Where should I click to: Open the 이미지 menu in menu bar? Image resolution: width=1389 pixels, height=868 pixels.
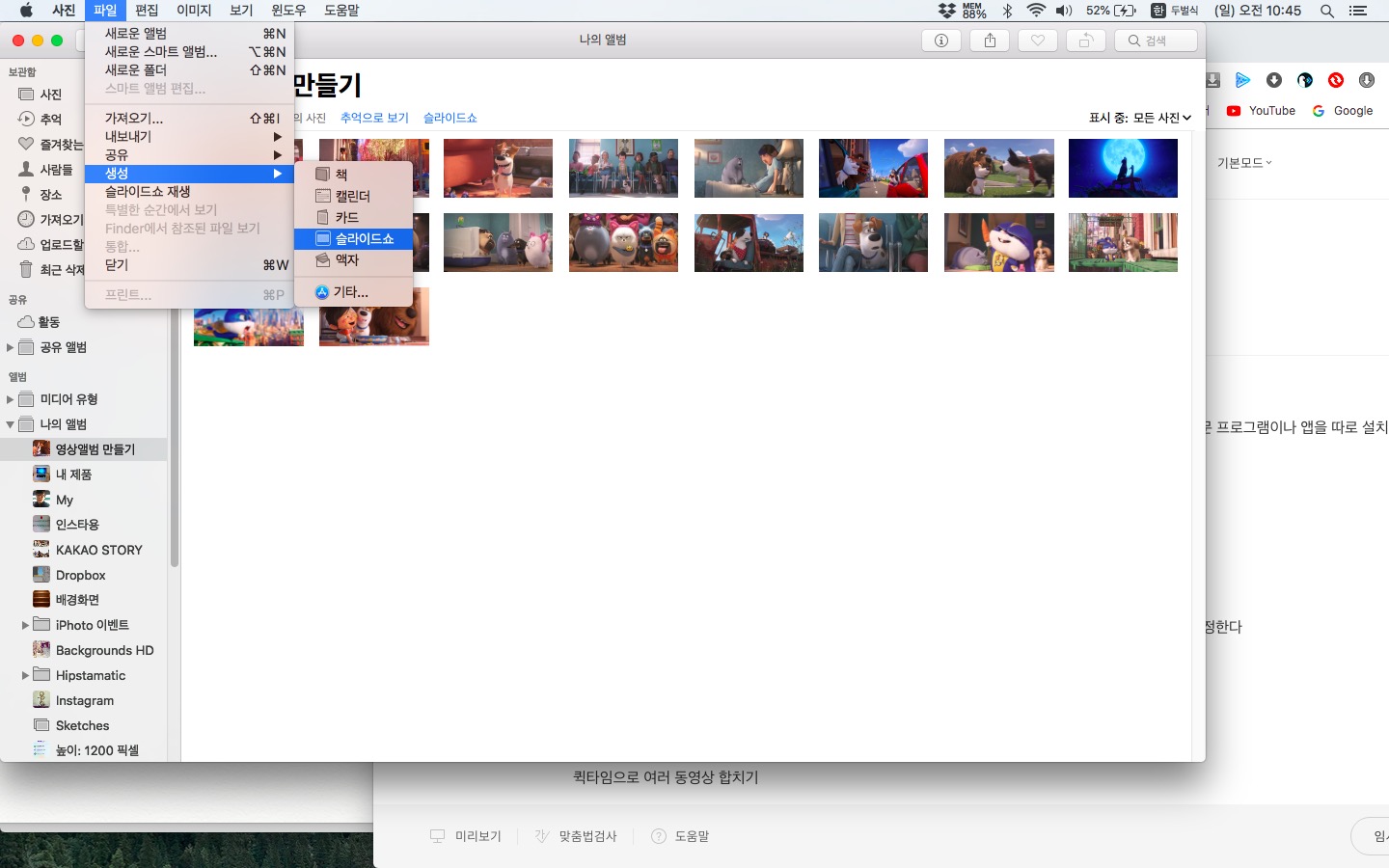point(194,11)
